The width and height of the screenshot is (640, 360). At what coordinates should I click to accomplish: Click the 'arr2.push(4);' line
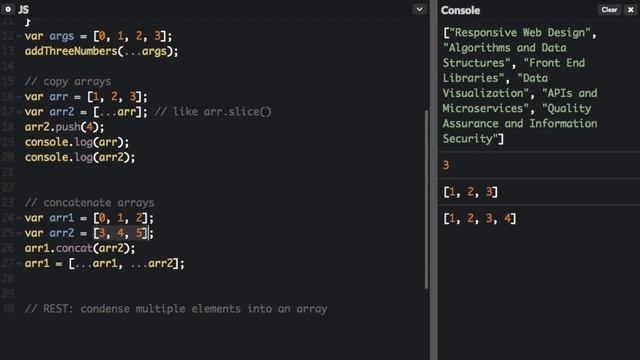64,127
